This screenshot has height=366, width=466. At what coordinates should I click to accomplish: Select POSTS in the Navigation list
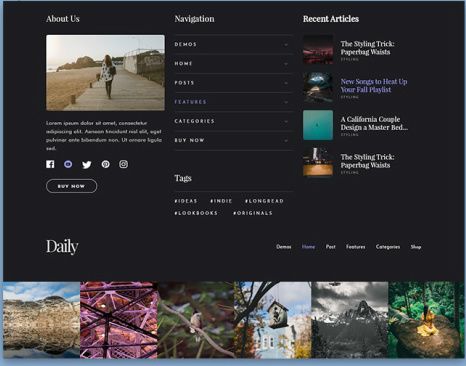point(184,83)
